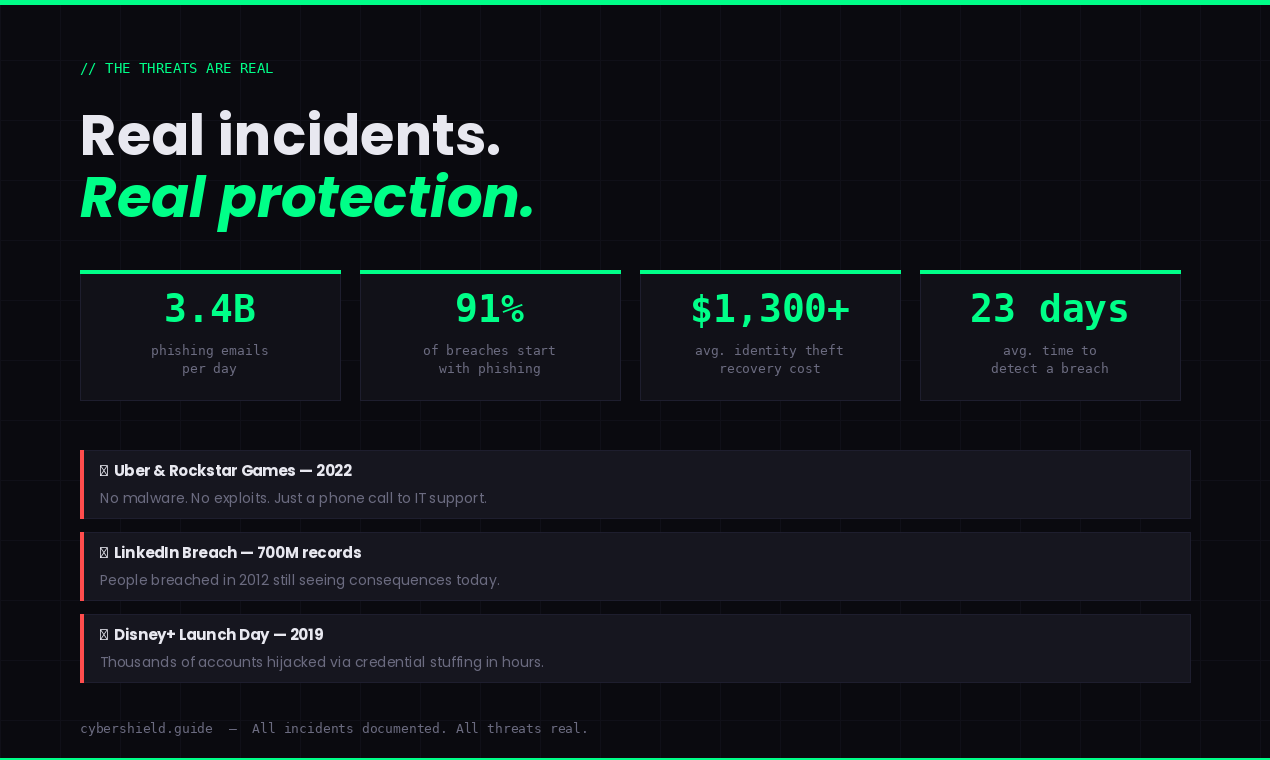Click the phishing emails per day caption
The image size is (1270, 760).
pos(210,359)
